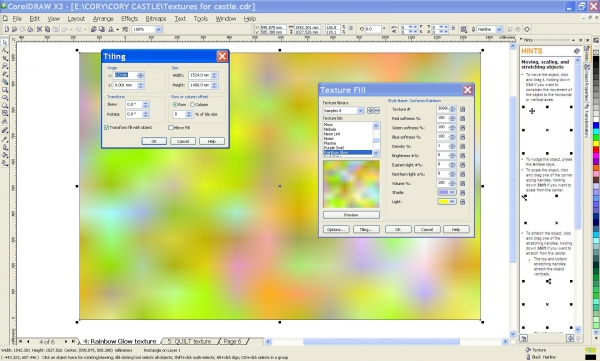Switch to the 5: QUILT texture page tab
Viewport: 600px width, 361px height.
[x=189, y=341]
